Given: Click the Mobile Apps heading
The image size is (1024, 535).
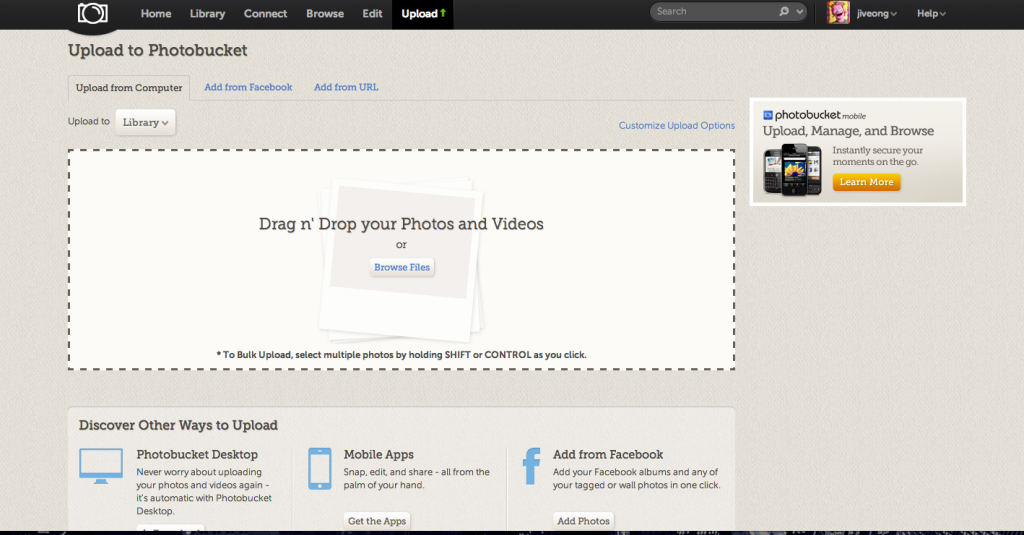Looking at the screenshot, I should [379, 455].
